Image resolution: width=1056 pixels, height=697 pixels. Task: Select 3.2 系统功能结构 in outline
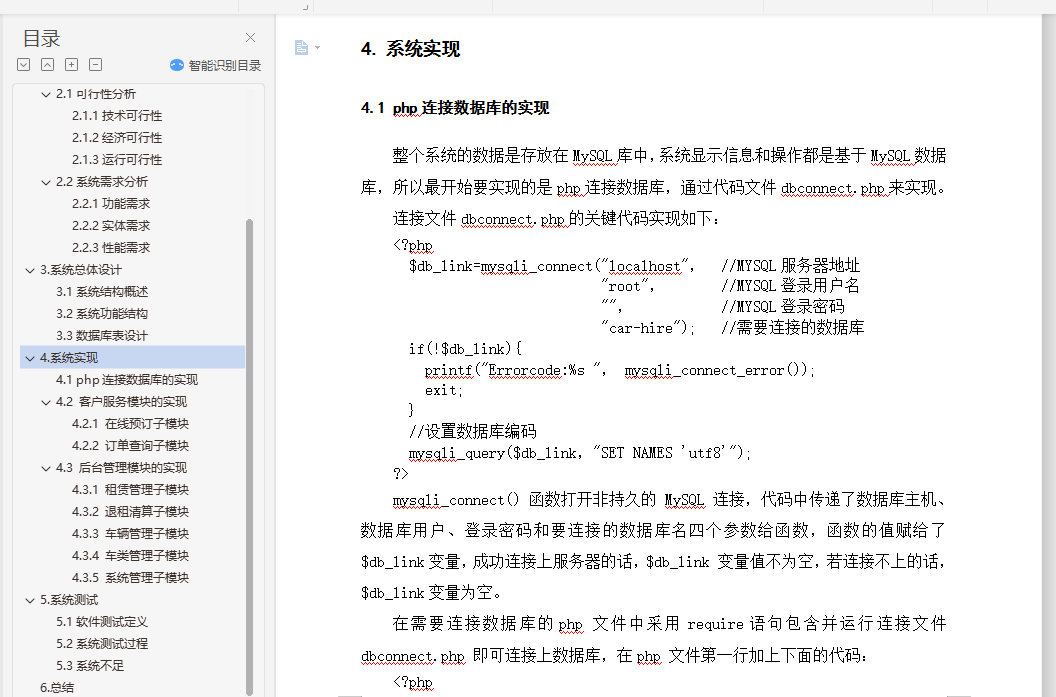(x=102, y=314)
